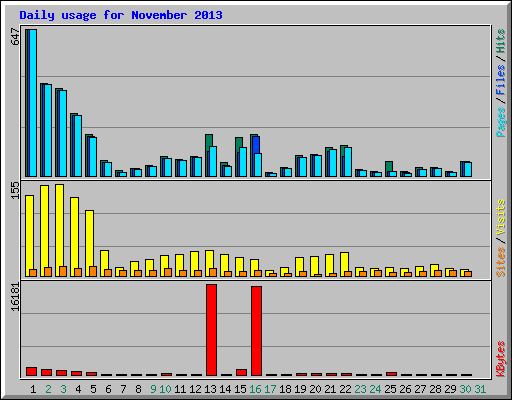Click the 'Daily usage for November 2013' title
The image size is (512, 400).
tap(121, 15)
